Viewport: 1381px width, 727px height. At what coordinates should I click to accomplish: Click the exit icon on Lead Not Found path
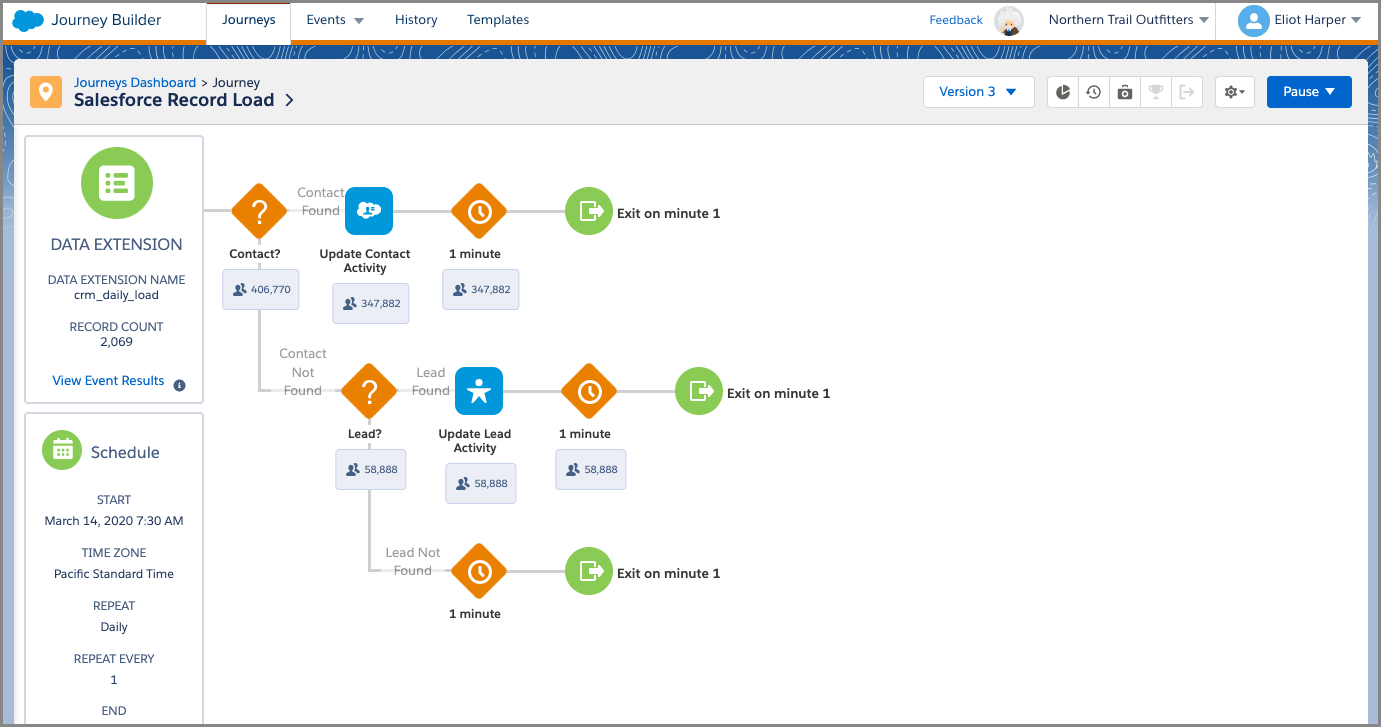(588, 572)
